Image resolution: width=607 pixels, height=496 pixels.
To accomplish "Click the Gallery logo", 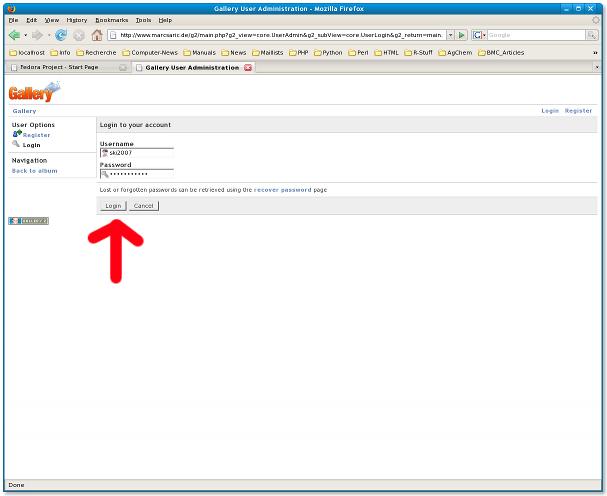I will point(34,93).
